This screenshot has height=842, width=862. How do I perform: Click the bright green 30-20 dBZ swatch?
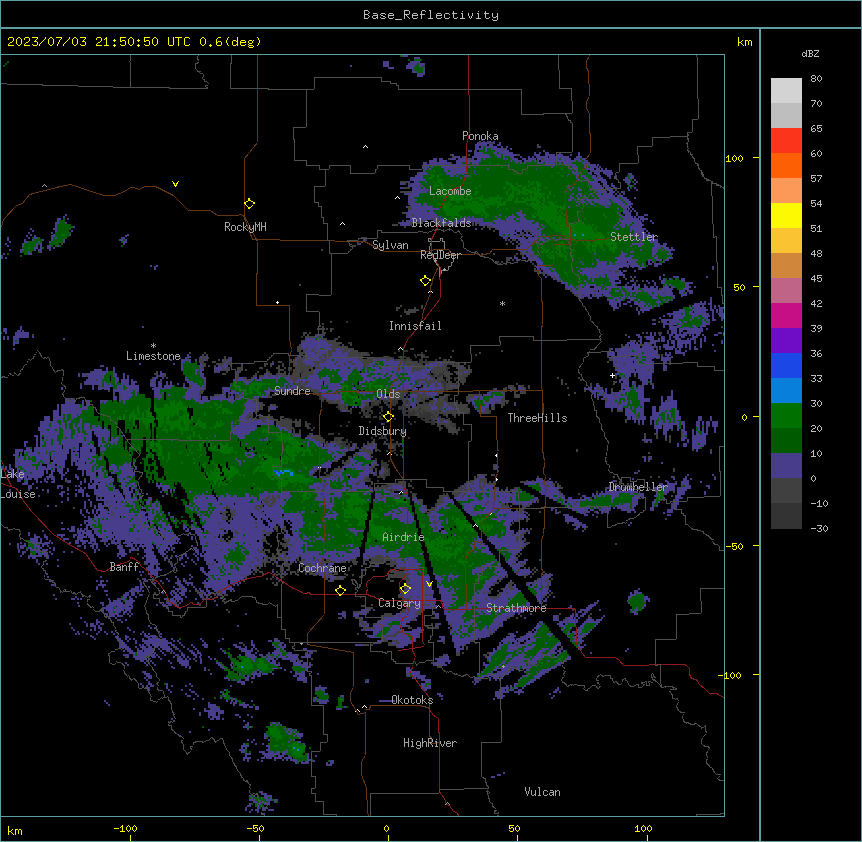[x=786, y=416]
